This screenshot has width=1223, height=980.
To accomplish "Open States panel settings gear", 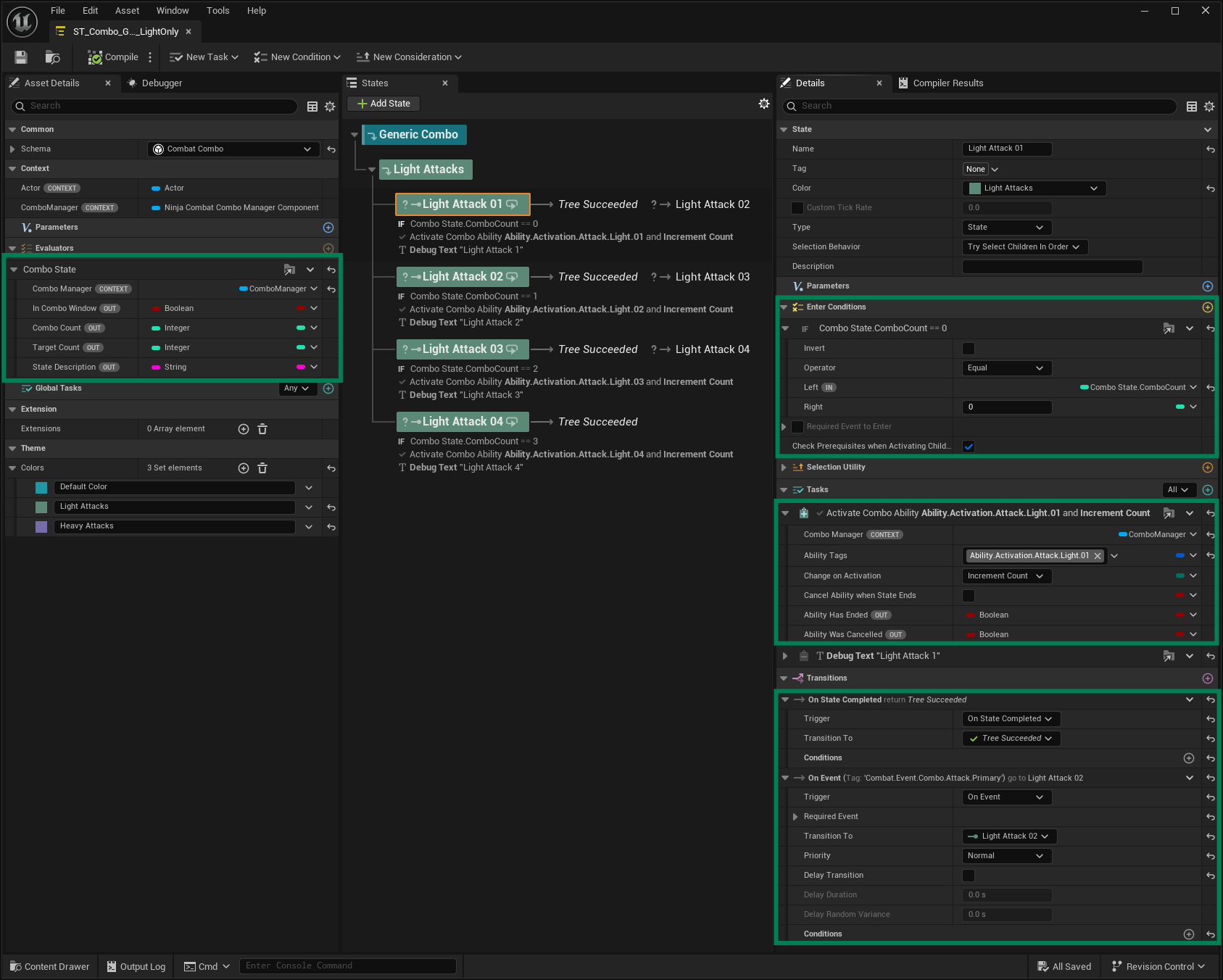I will [764, 104].
